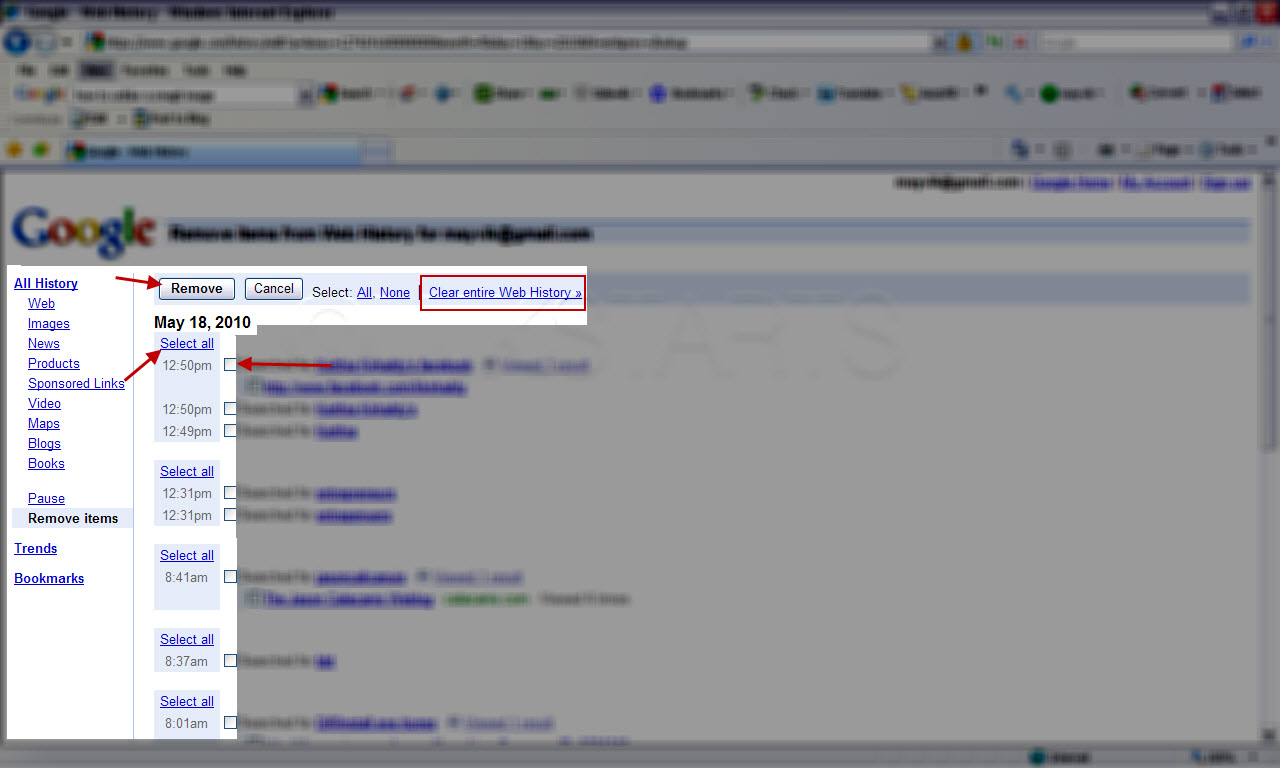1280x768 pixels.
Task: Filter history by Products
Action: click(54, 364)
